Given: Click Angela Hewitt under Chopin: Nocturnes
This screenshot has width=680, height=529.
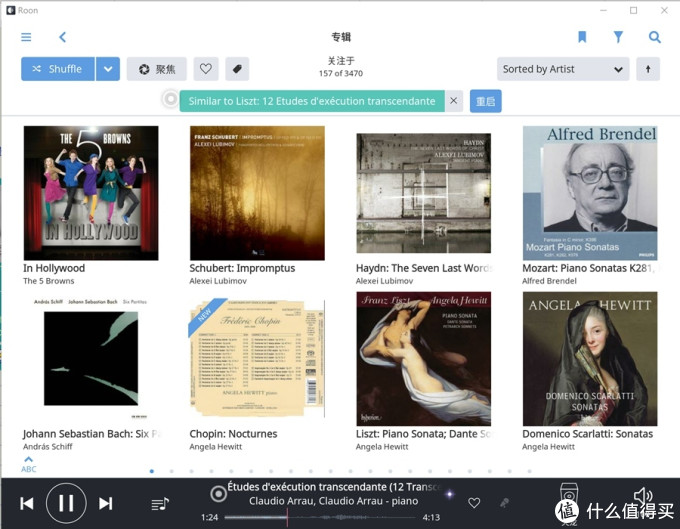Looking at the screenshot, I should pyautogui.click(x=216, y=447).
